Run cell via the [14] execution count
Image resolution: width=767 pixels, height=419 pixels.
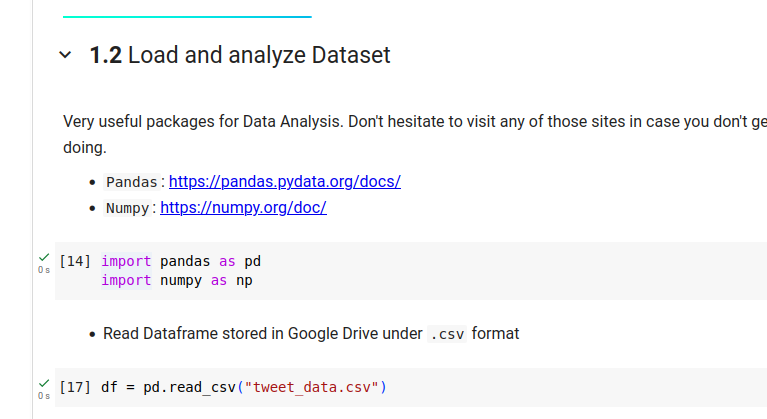pos(76,262)
